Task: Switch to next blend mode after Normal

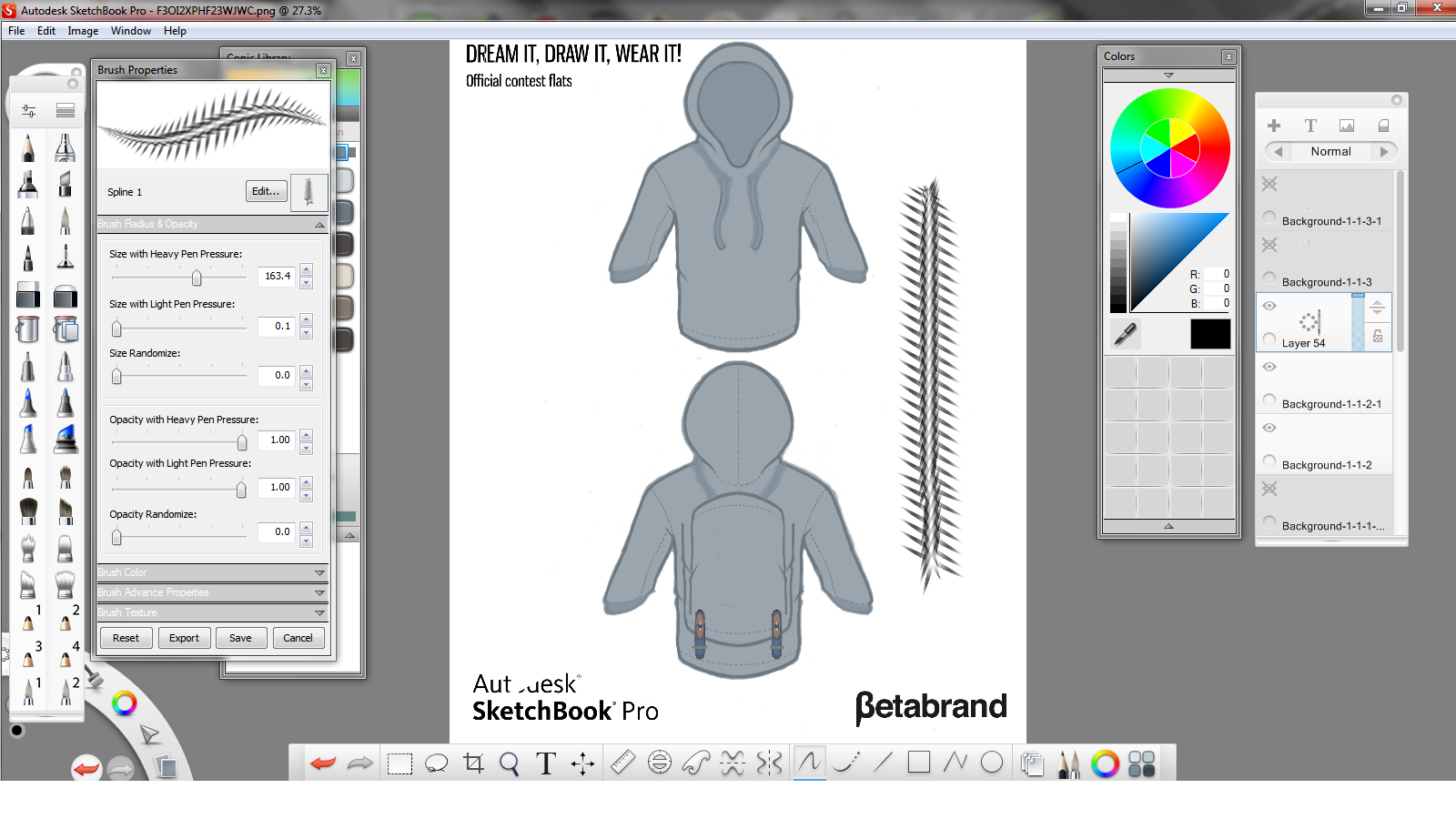Action: coord(1384,152)
